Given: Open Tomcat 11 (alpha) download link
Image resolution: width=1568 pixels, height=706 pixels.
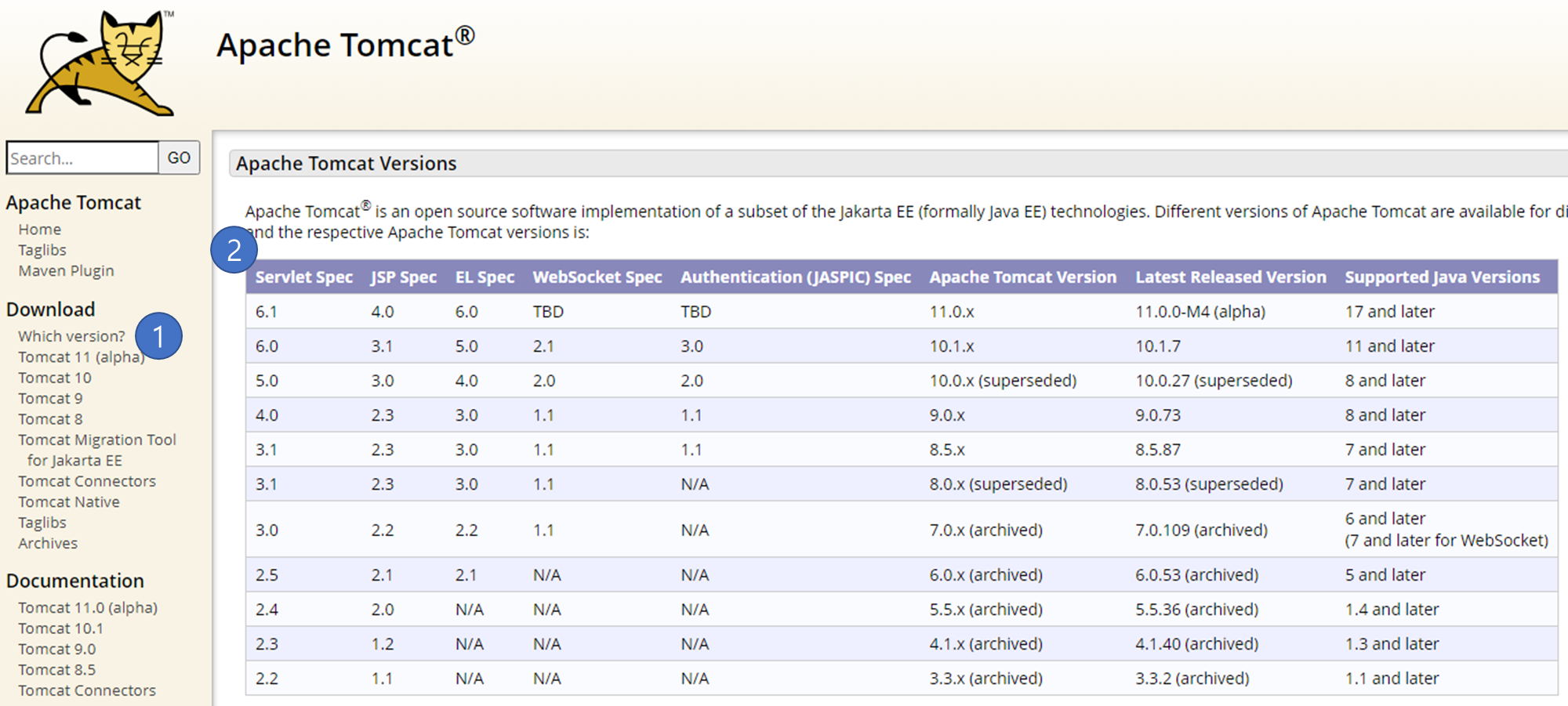Looking at the screenshot, I should pyautogui.click(x=81, y=357).
